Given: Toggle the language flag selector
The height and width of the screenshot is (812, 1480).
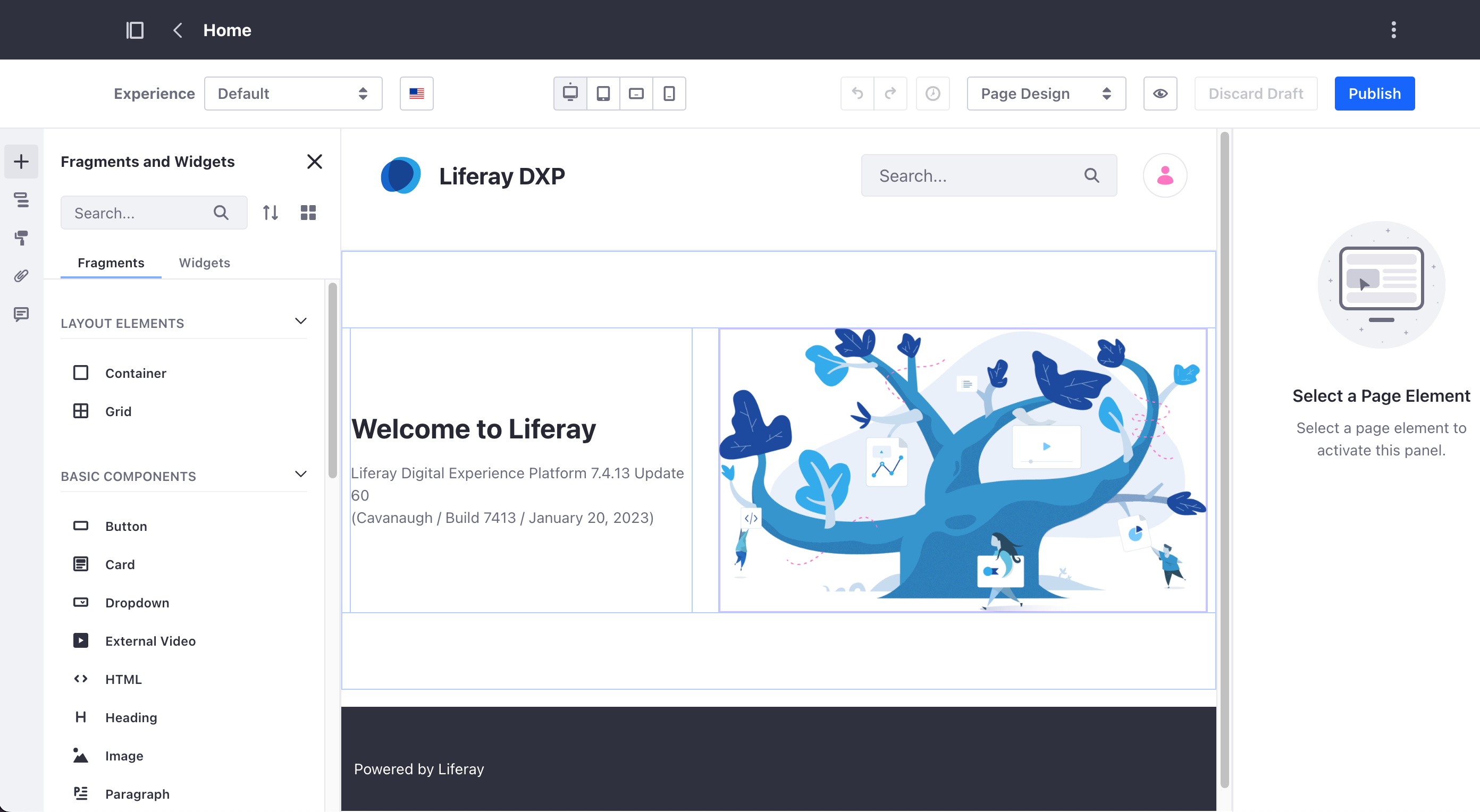Looking at the screenshot, I should pos(418,93).
